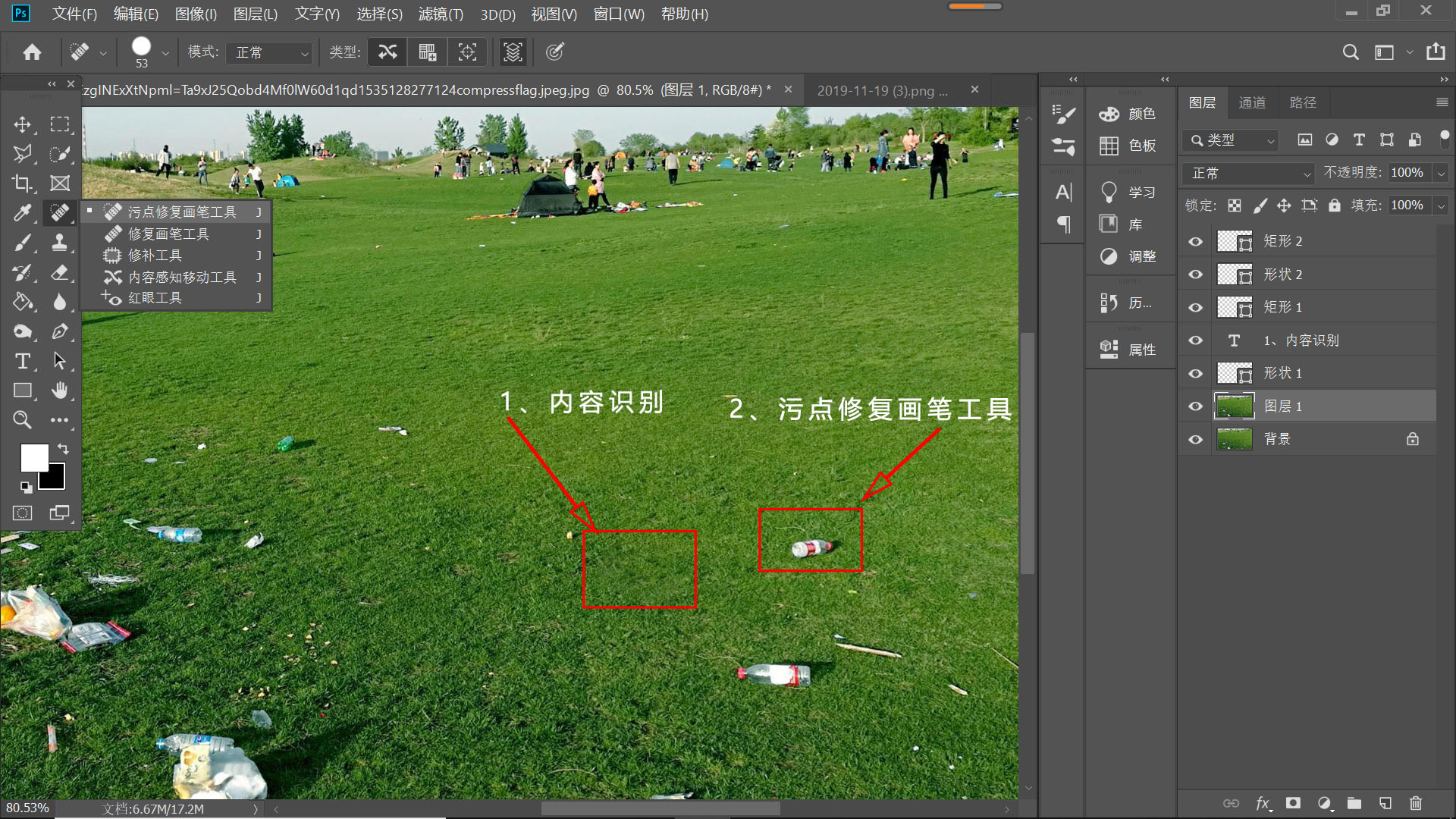Viewport: 1456px width, 819px height.
Task: Open the 填充 fill dropdown arrow
Action: tap(1441, 206)
